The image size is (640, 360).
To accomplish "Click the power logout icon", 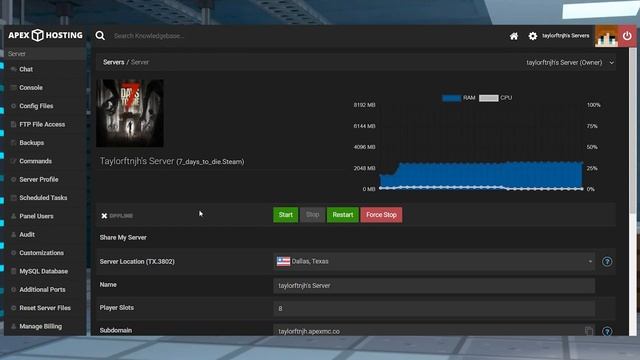I will (627, 36).
